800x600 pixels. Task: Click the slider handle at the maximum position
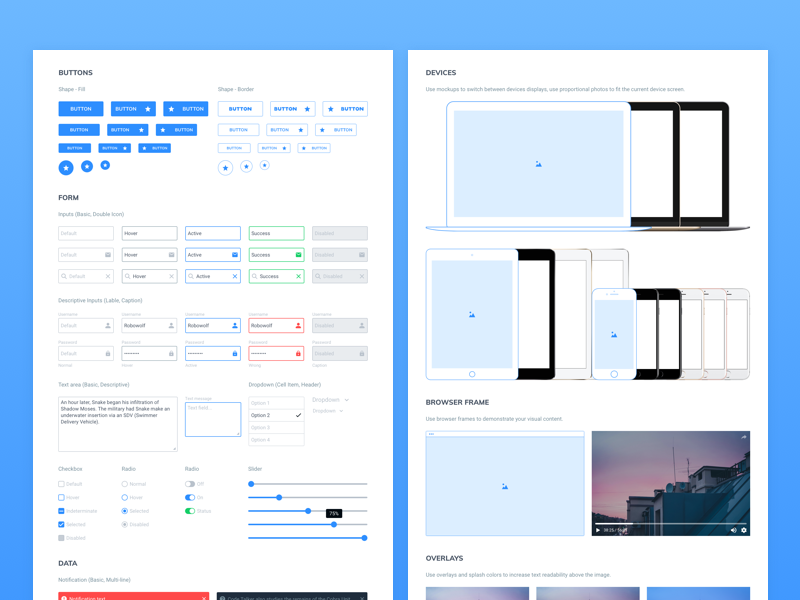(364, 538)
